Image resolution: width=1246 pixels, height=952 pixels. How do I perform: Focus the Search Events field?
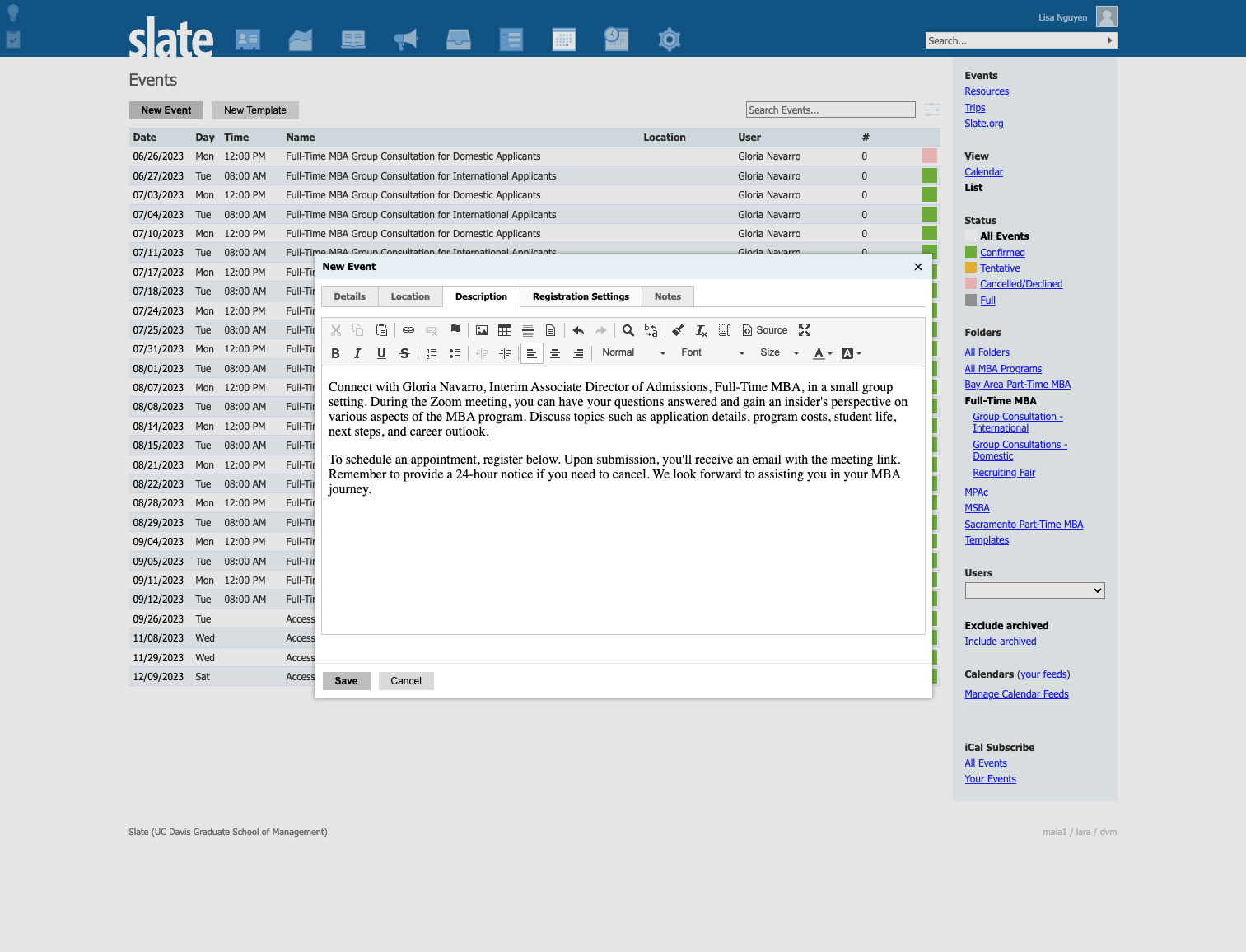click(x=830, y=110)
